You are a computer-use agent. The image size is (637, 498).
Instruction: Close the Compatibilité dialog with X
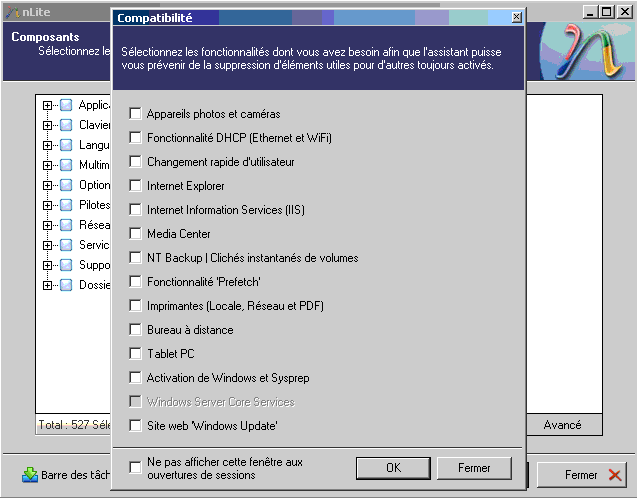tap(516, 17)
